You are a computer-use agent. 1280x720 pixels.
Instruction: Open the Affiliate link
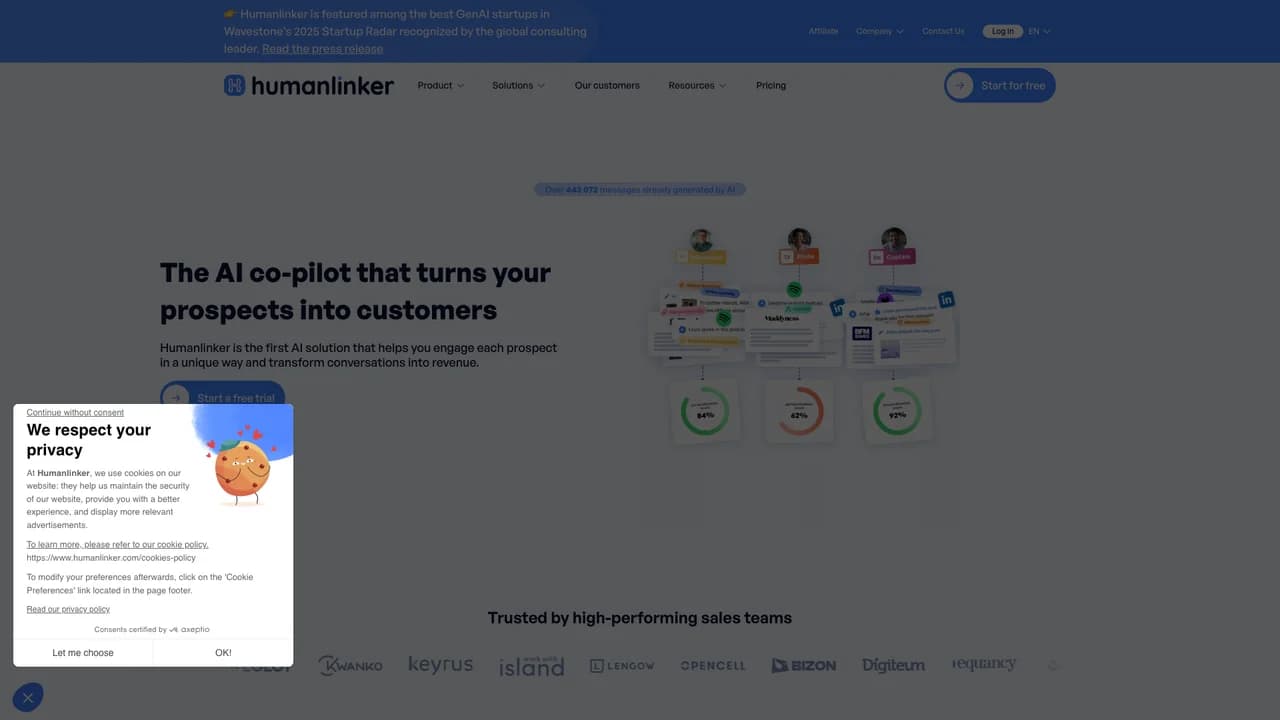coord(823,31)
